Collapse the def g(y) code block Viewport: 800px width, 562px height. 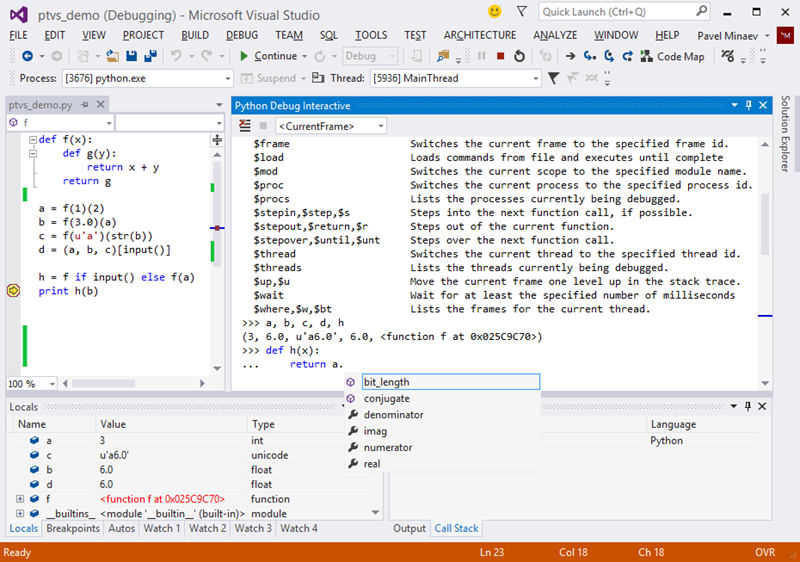tap(33, 153)
